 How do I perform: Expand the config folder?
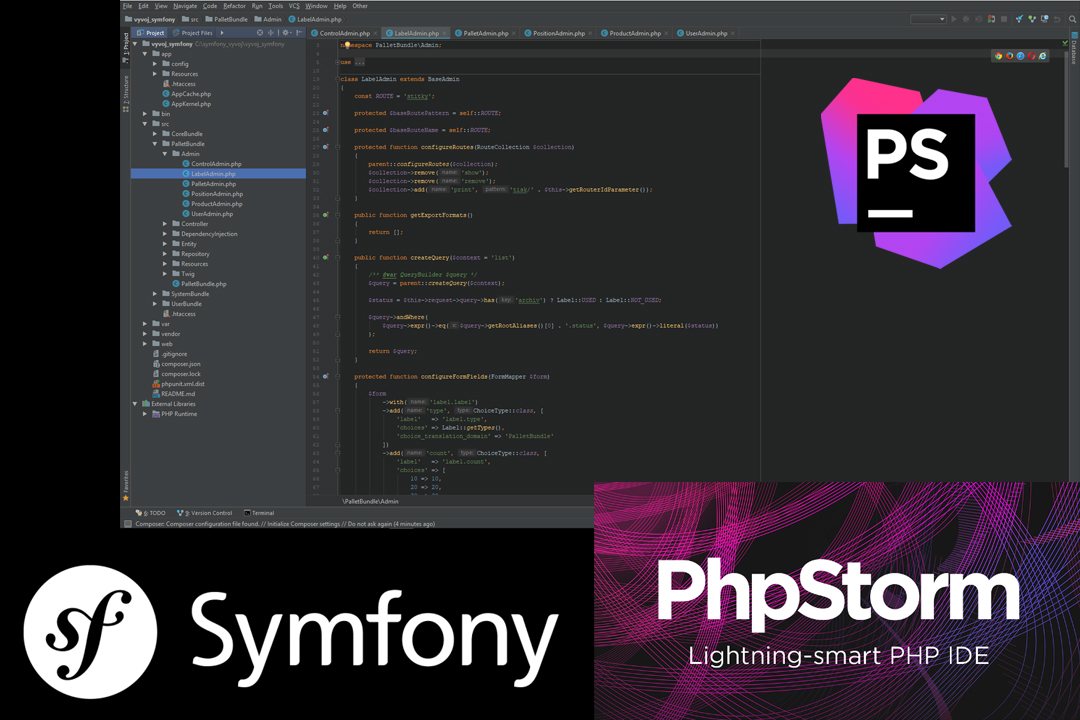(x=155, y=63)
